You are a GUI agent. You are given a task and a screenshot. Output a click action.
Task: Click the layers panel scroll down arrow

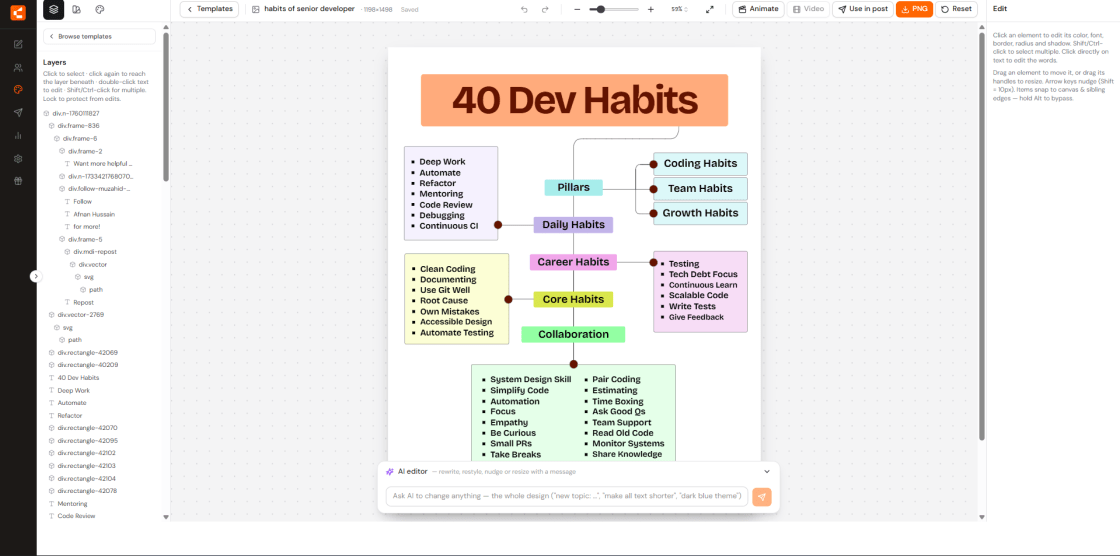(x=166, y=517)
